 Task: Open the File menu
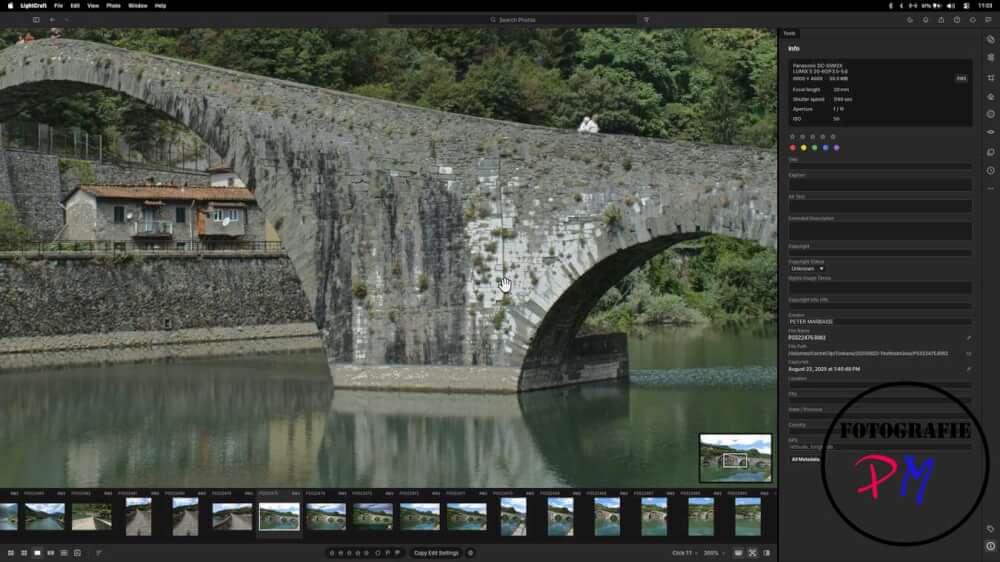click(x=58, y=6)
